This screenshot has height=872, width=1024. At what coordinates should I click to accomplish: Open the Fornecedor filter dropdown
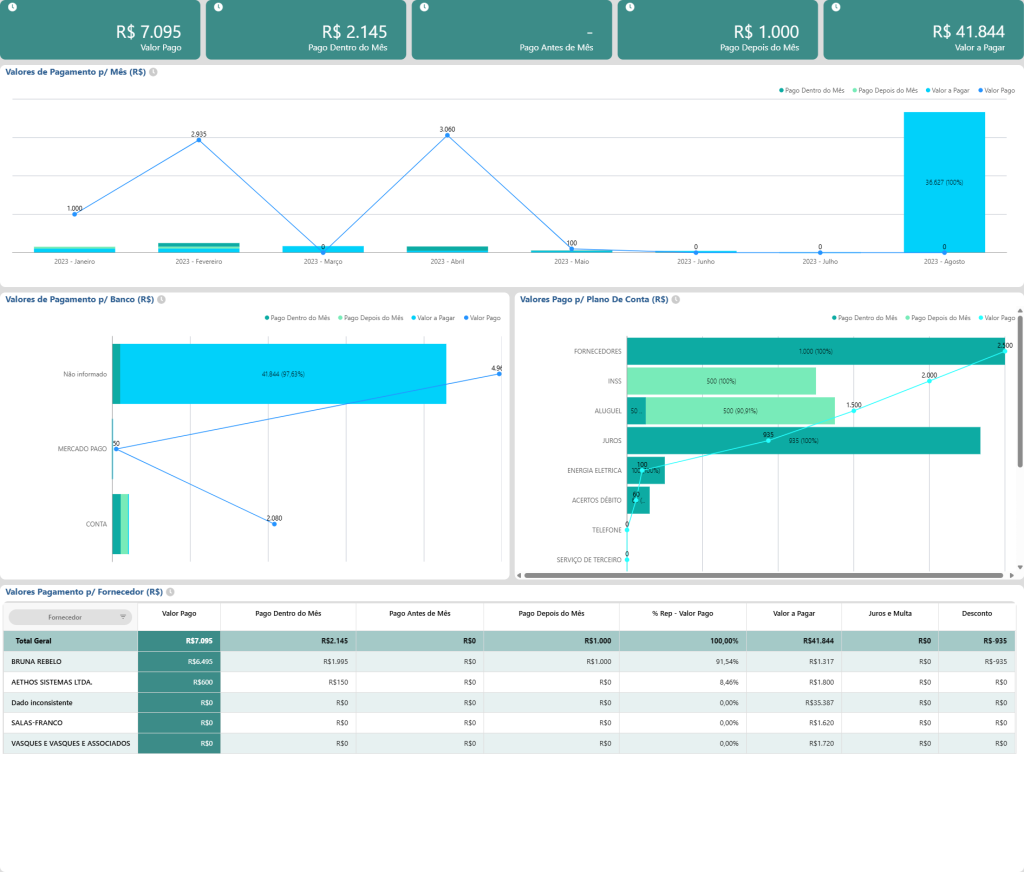coord(68,617)
